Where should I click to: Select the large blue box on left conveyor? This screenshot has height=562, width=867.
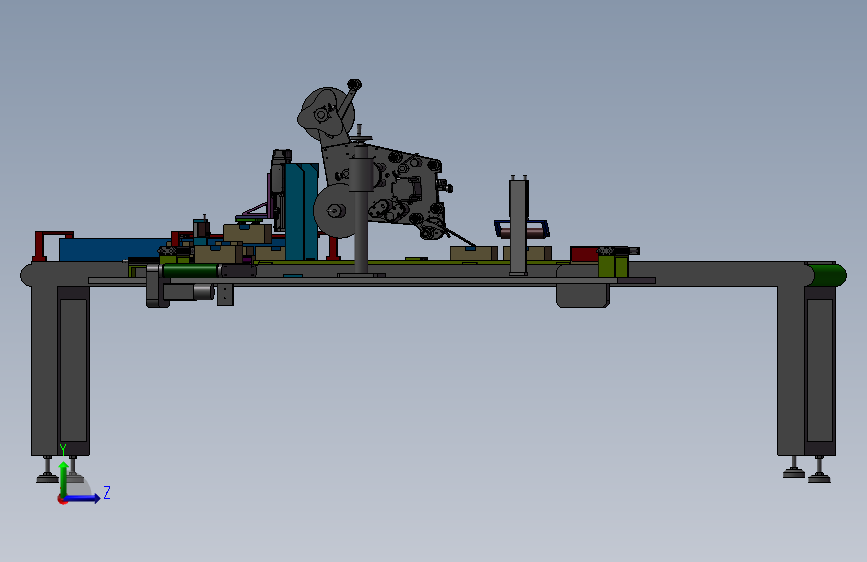point(114,249)
